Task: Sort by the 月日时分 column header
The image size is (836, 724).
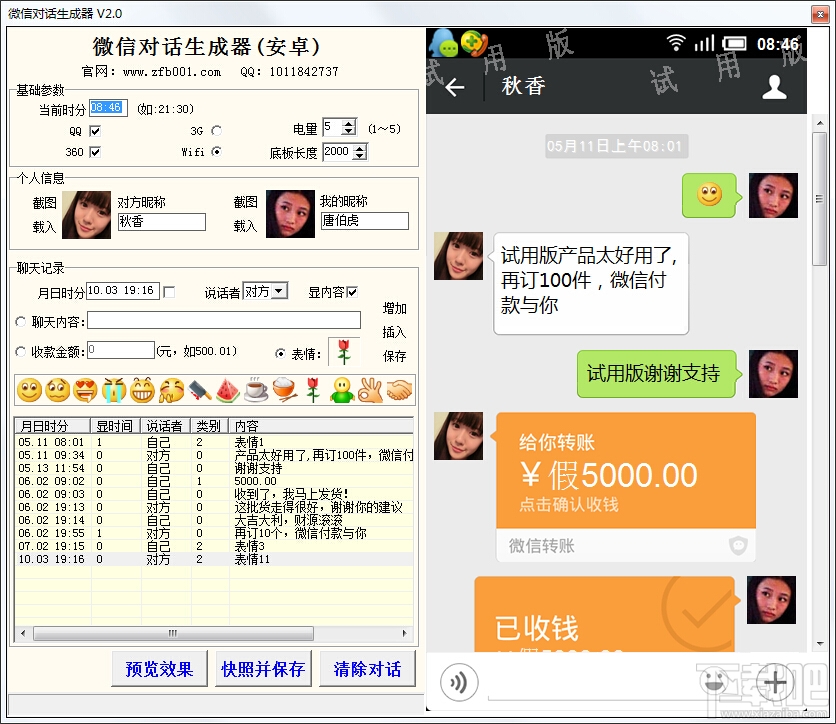Action: pyautogui.click(x=52, y=426)
